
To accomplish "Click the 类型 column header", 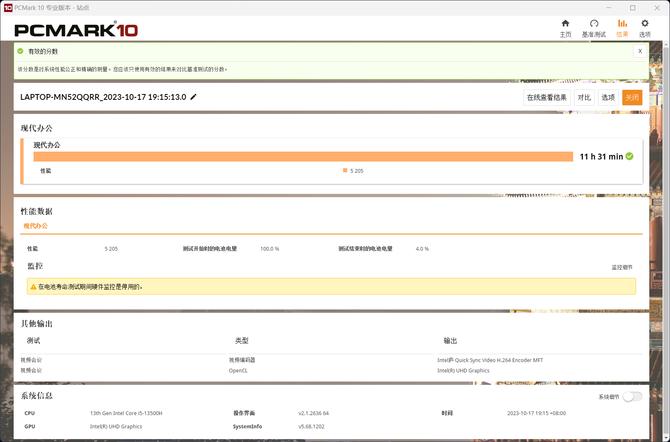I will click(x=242, y=341).
